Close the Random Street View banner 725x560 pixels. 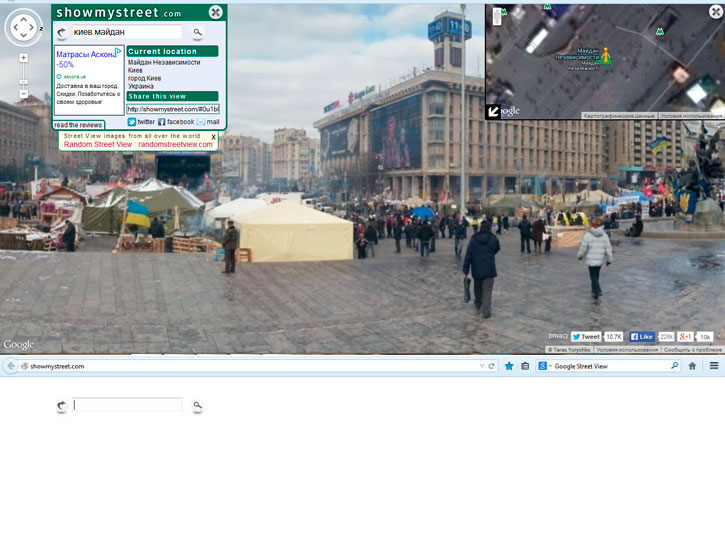tap(213, 137)
